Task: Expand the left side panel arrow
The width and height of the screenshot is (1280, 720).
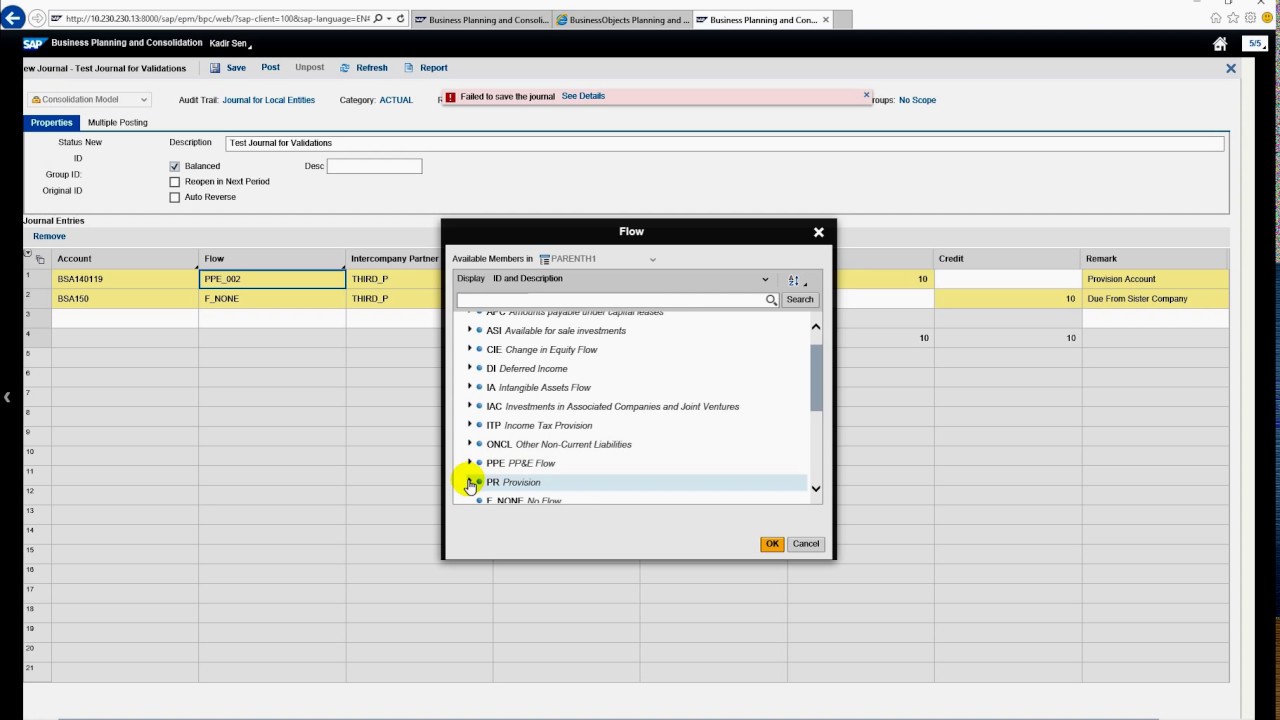Action: tap(7, 397)
